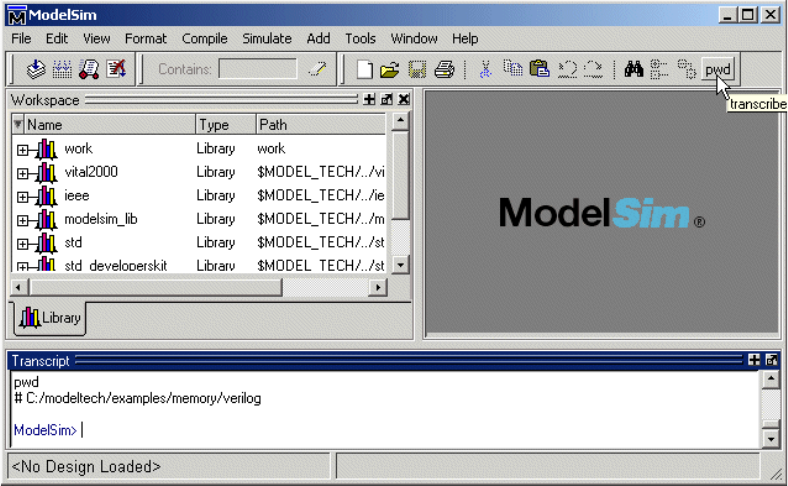Expand the work library node
This screenshot has height=486, width=788.
tap(22, 150)
